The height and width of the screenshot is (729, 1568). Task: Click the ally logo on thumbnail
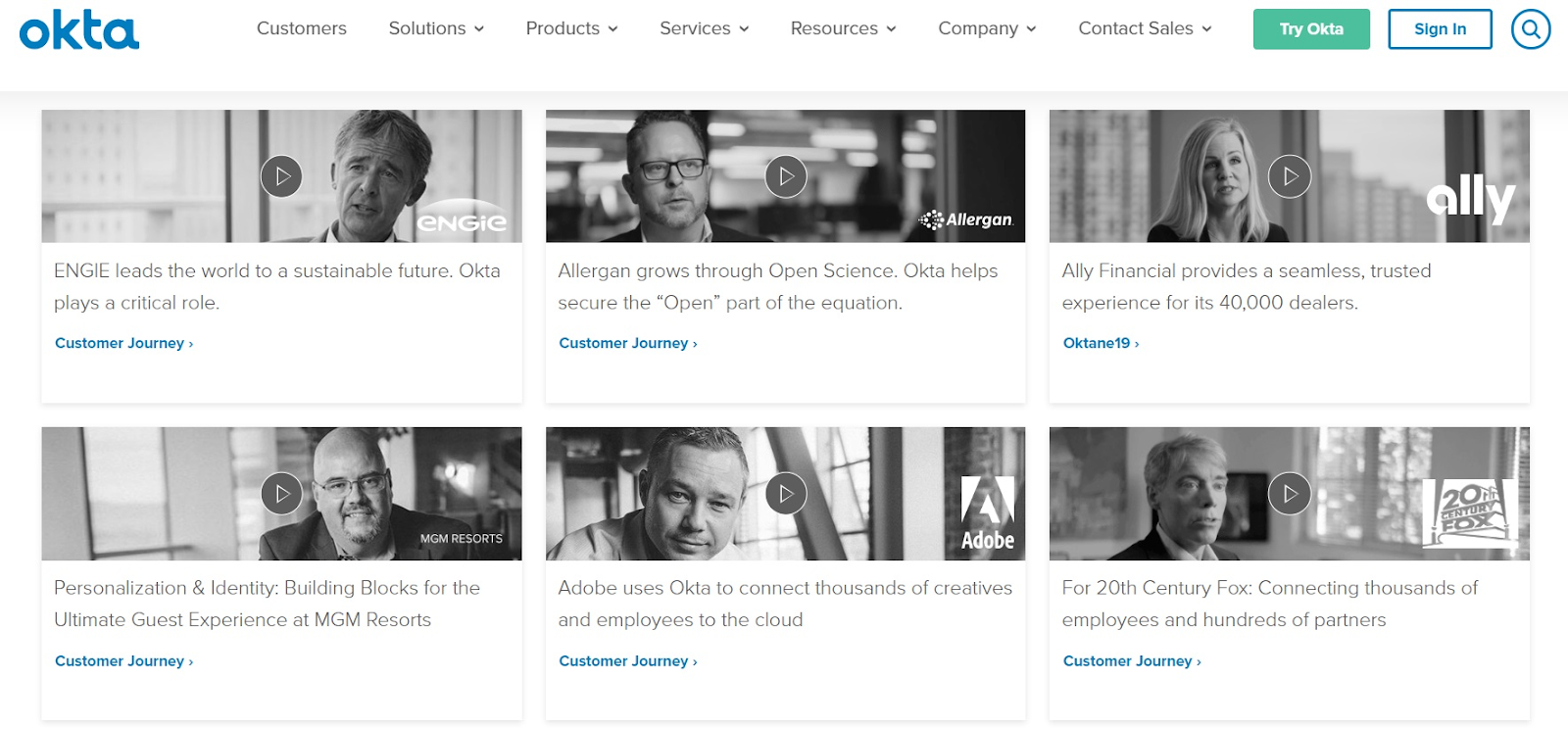(1471, 199)
